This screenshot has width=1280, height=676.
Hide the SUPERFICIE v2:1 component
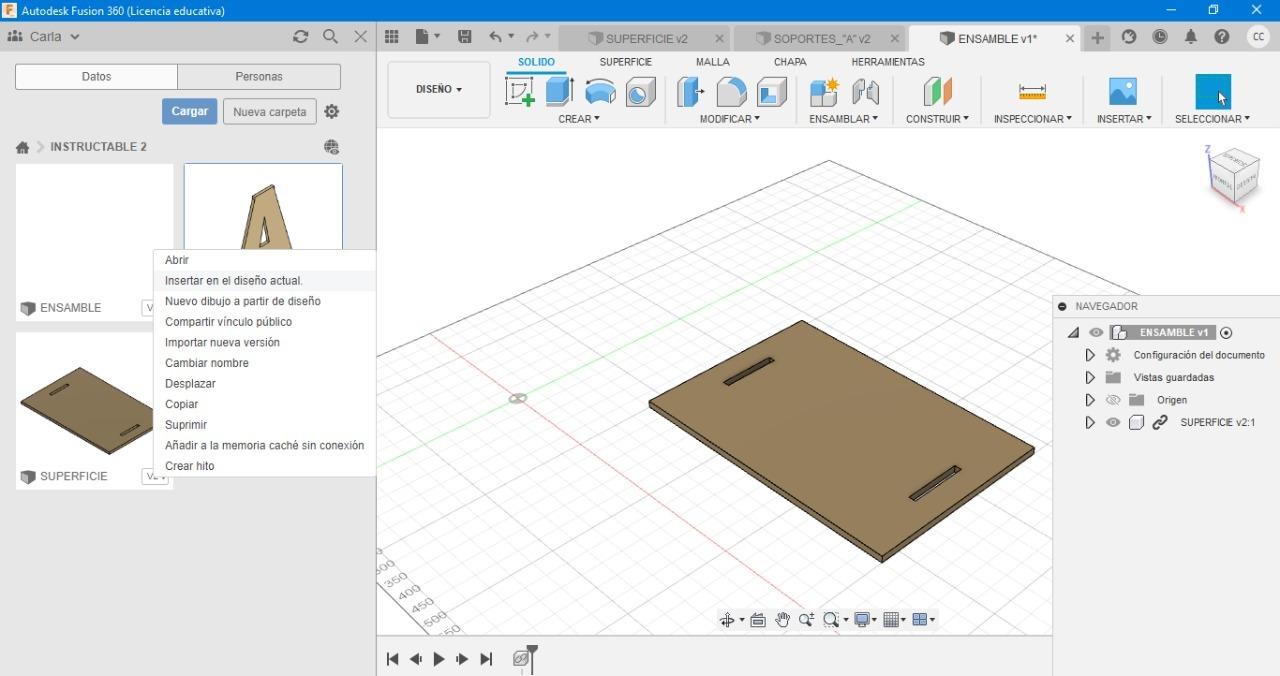(x=1113, y=423)
